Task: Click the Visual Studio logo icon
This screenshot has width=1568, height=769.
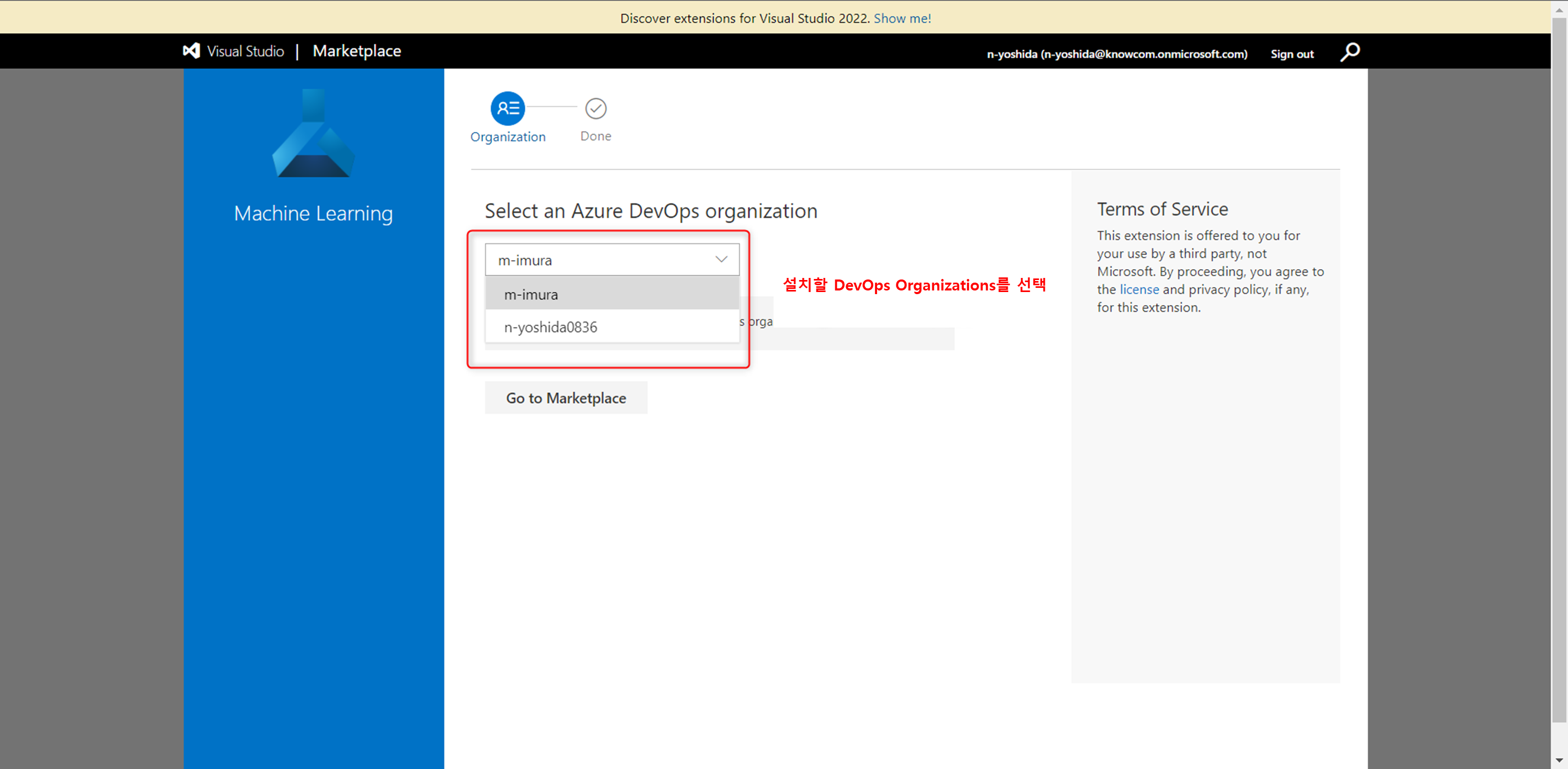Action: 191,51
